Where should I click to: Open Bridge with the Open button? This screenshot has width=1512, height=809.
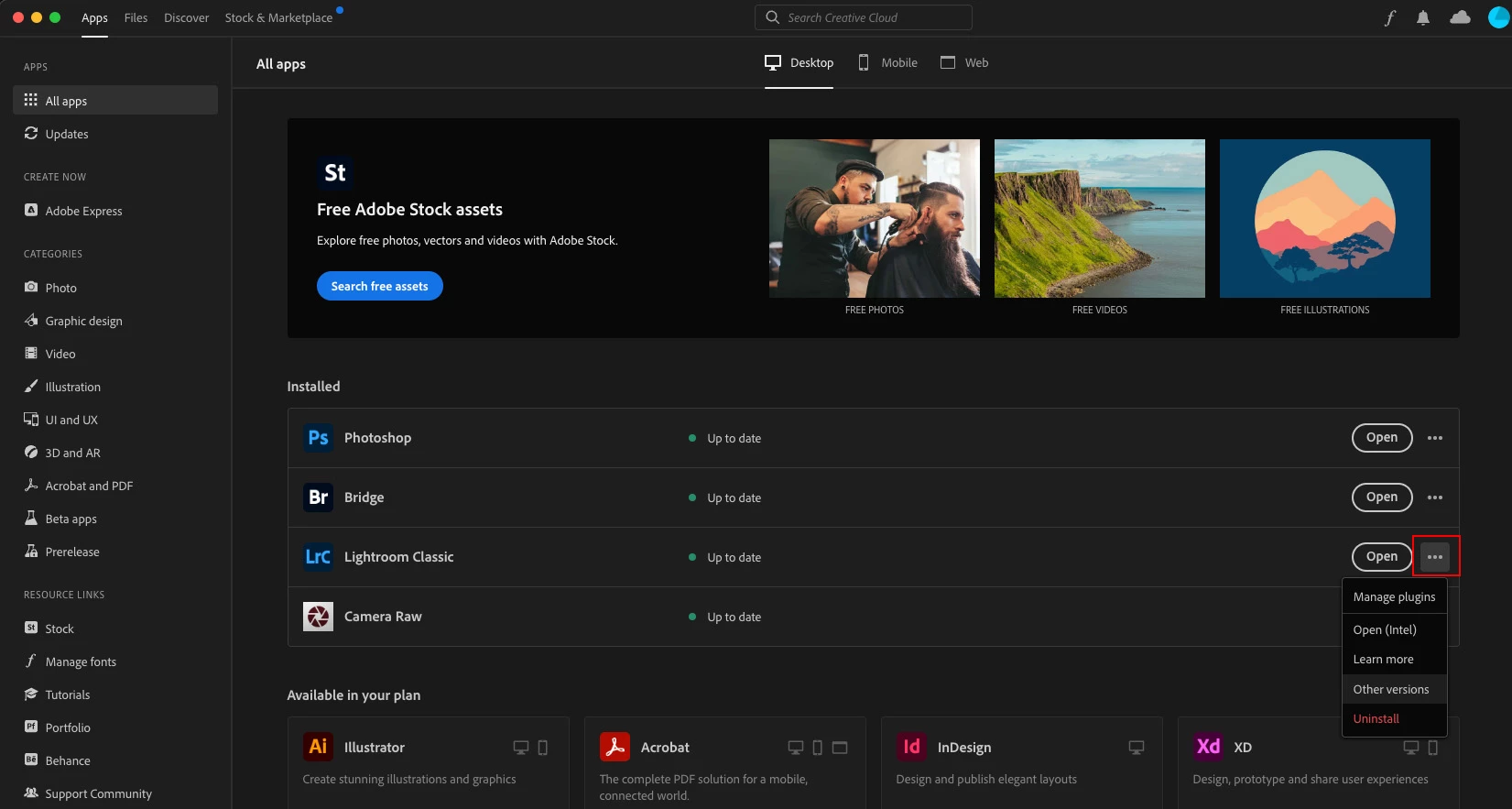1382,497
